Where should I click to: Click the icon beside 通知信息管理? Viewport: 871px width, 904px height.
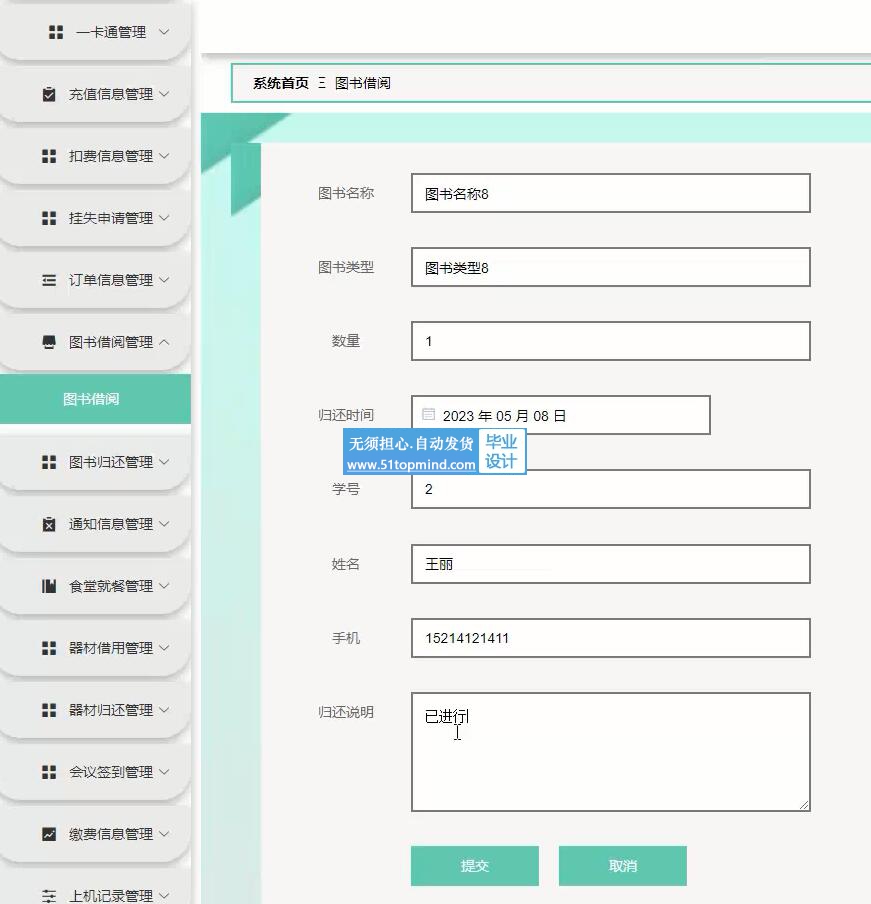pos(49,524)
